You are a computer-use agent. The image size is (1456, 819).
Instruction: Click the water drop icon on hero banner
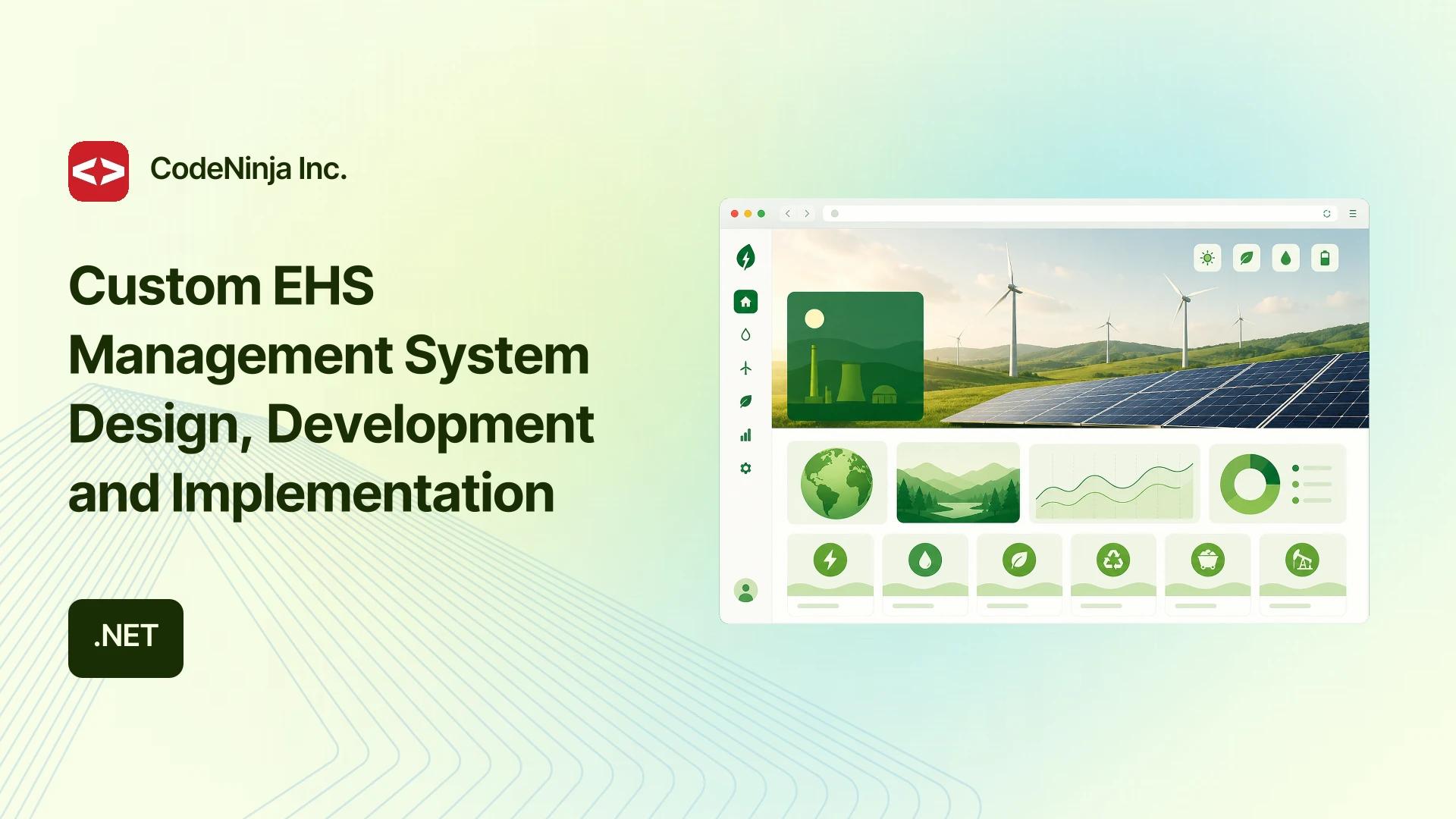point(1285,258)
